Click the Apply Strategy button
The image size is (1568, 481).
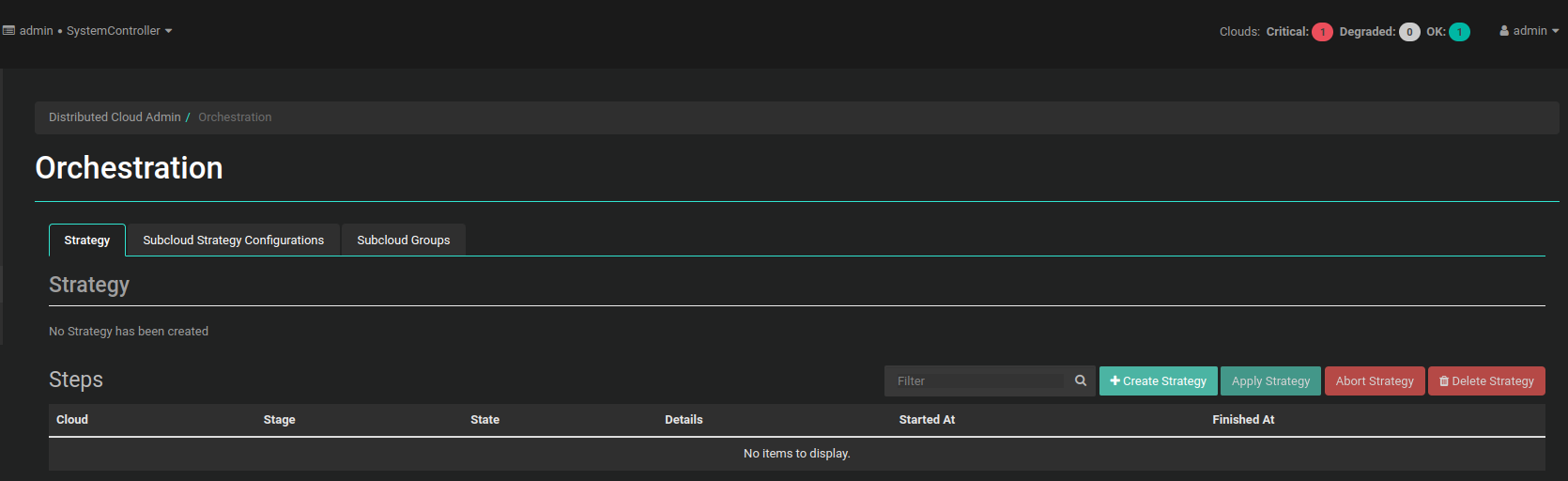[1270, 380]
